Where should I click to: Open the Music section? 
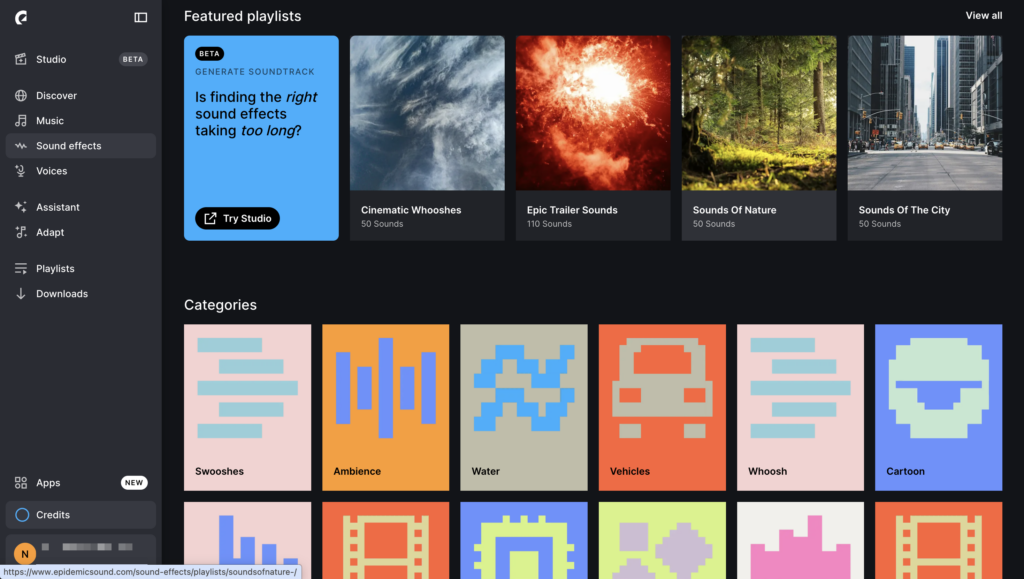click(81, 121)
